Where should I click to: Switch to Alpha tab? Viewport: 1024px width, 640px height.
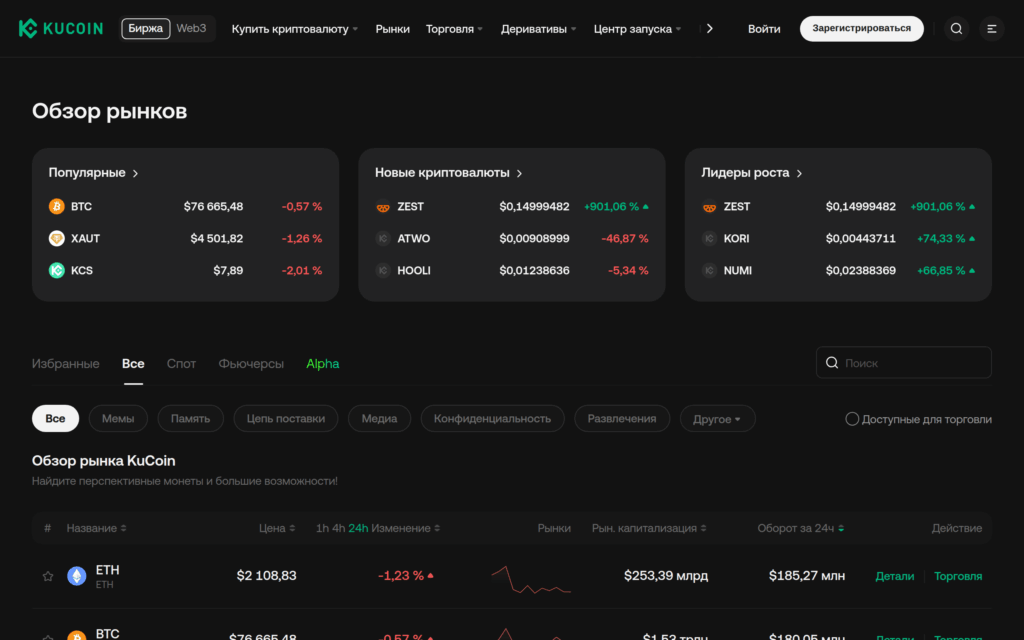tap(323, 364)
